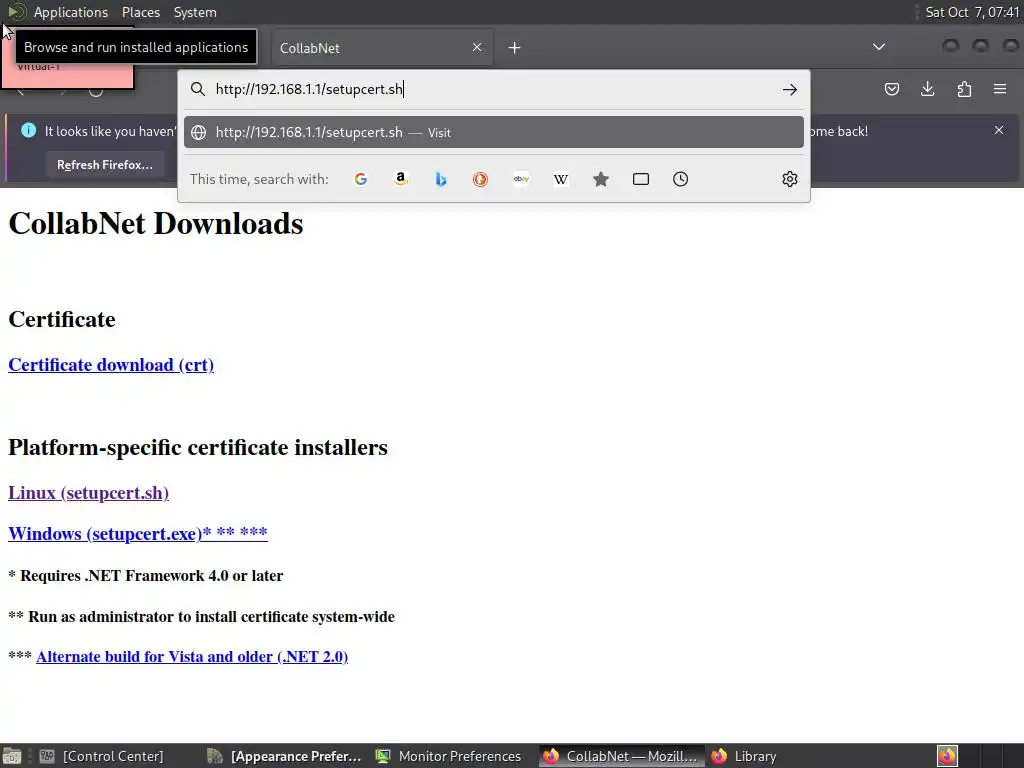Image resolution: width=1024 pixels, height=768 pixels.
Task: Switch to CollabNet Mozilla taskbar entry
Action: 620,756
